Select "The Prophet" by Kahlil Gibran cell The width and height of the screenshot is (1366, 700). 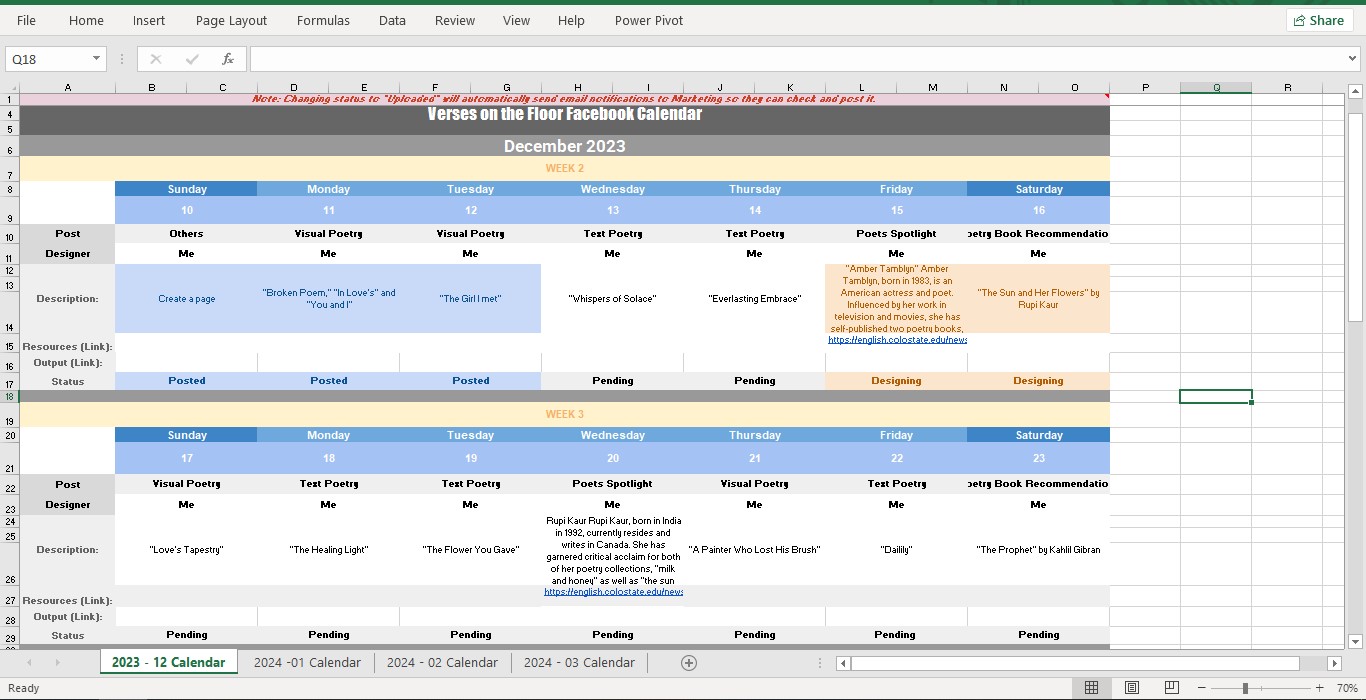pos(1038,549)
